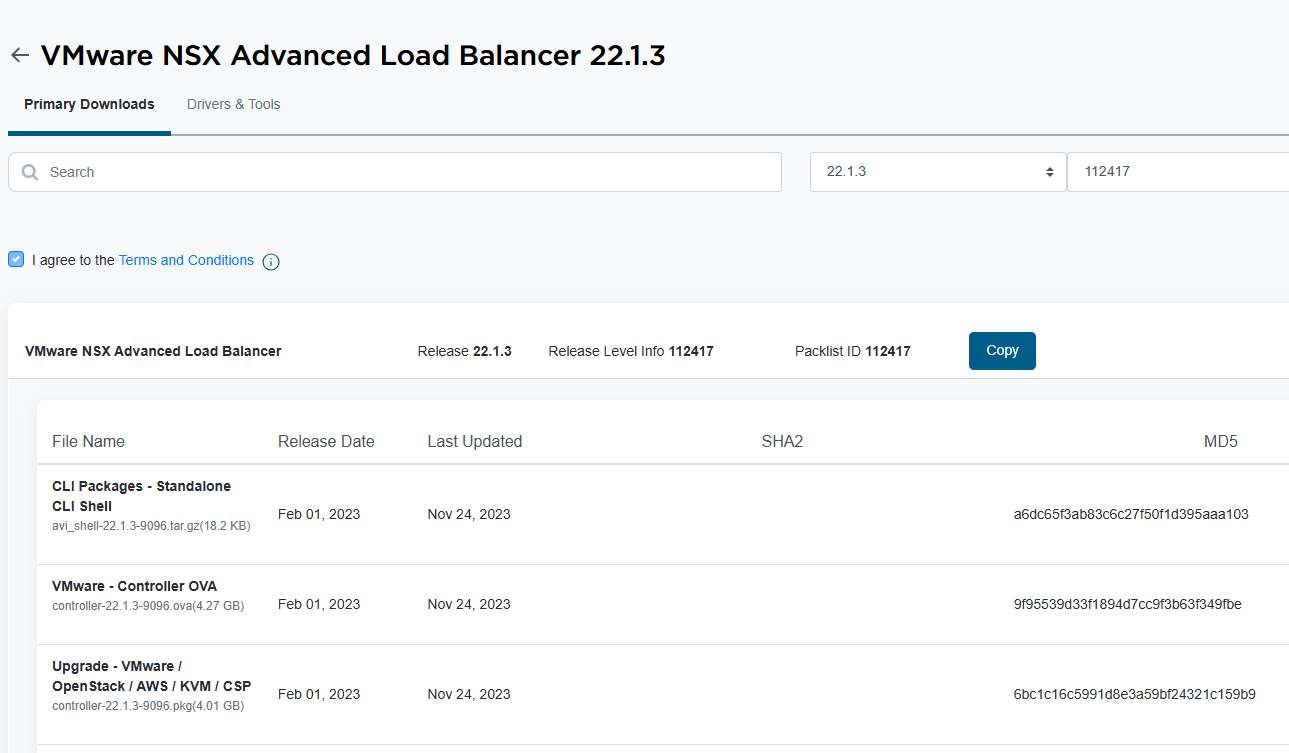Click the bold VMware NSX Advanced Load Balancer product row
This screenshot has height=753, width=1289.
click(153, 351)
